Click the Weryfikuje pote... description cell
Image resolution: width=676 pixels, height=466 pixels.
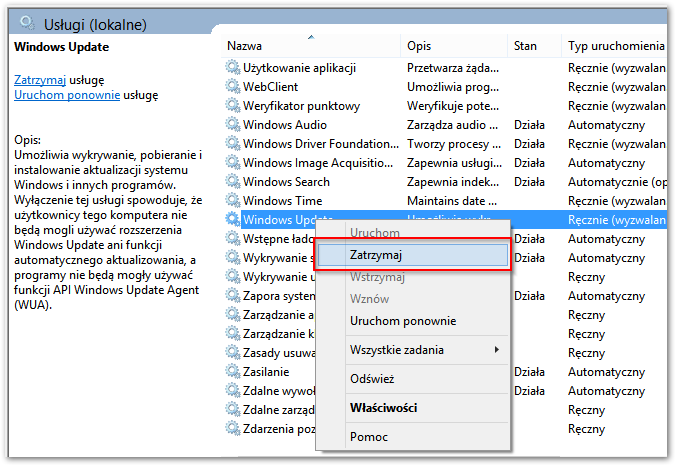[x=453, y=106]
